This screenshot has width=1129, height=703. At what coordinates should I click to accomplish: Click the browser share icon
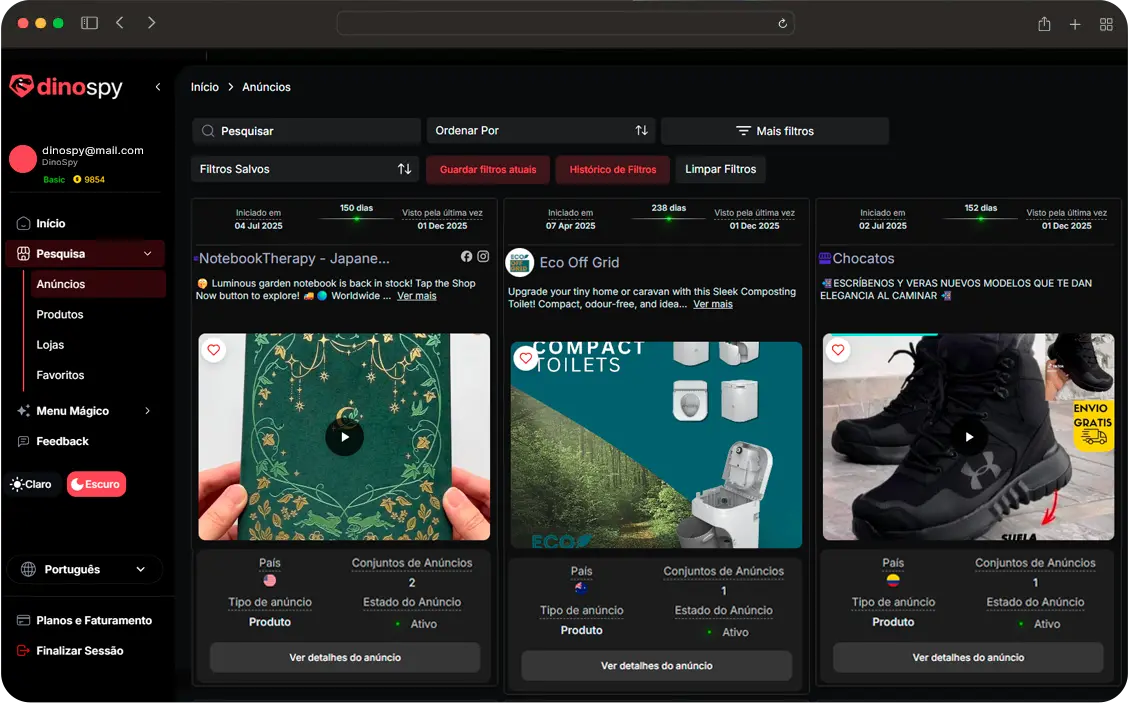(x=1044, y=24)
